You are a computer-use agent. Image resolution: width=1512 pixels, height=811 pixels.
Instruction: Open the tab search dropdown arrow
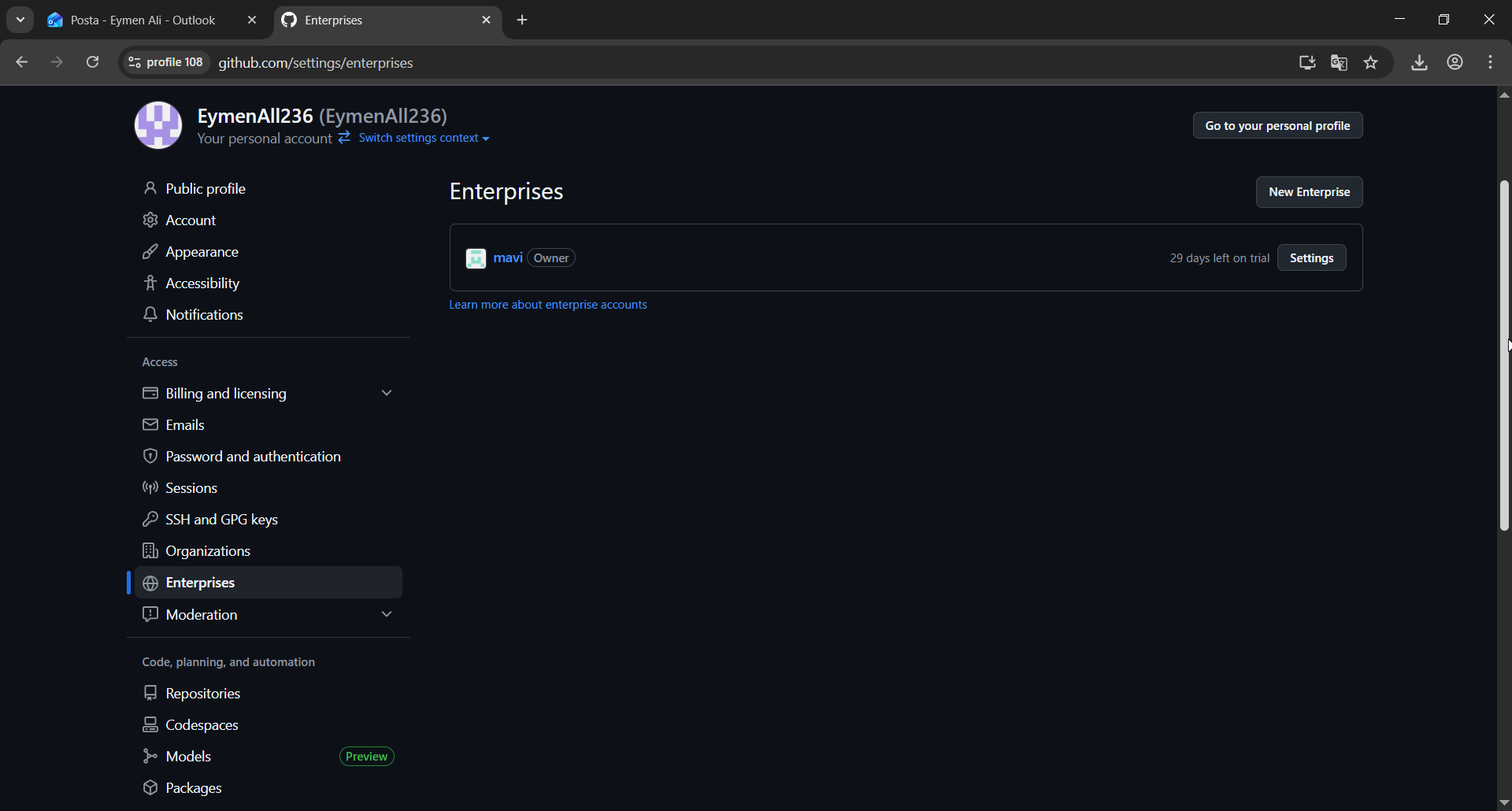[20, 20]
